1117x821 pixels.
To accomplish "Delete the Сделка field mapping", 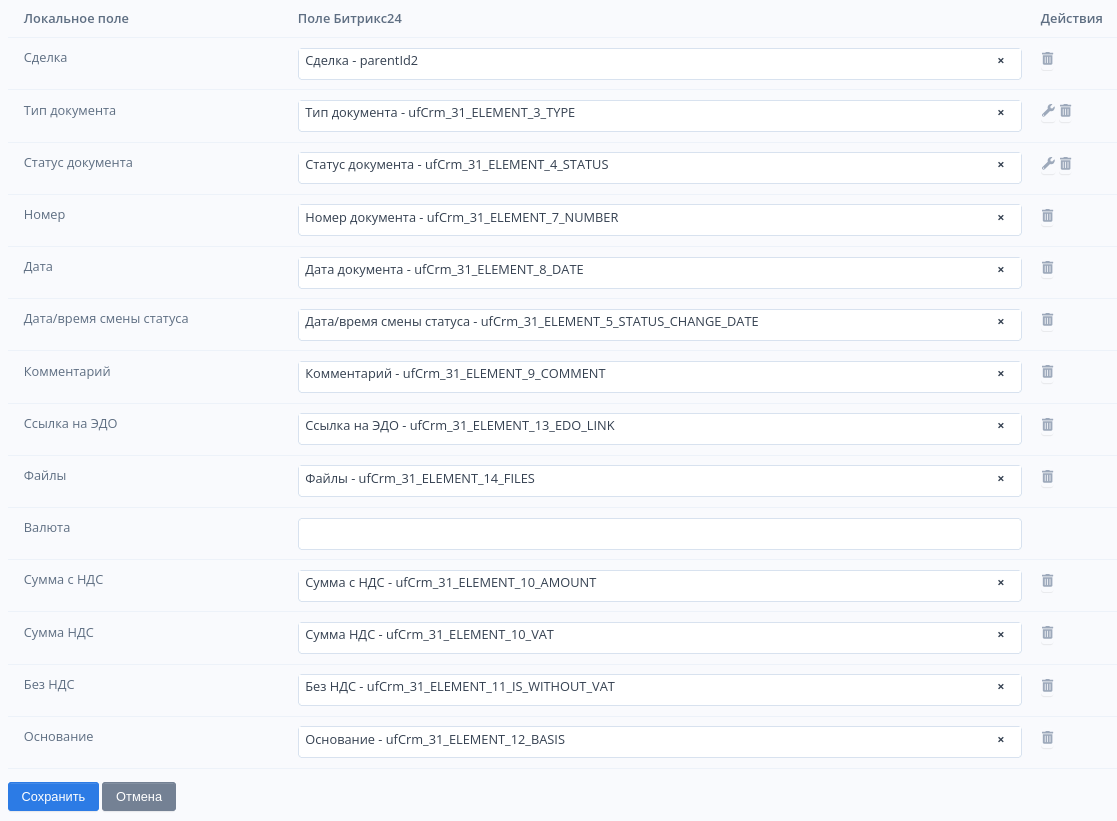I will coord(1047,59).
